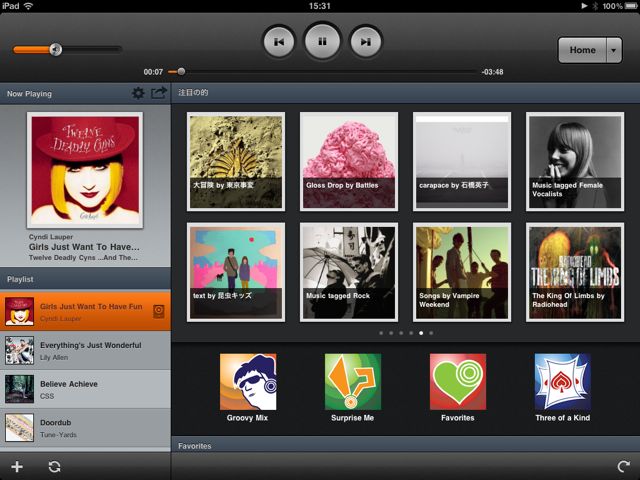Adjust the volume slider knob

click(56, 49)
